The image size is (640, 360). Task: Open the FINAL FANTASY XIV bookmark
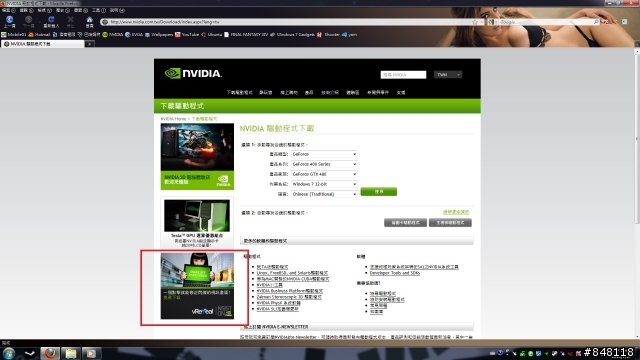(x=246, y=35)
